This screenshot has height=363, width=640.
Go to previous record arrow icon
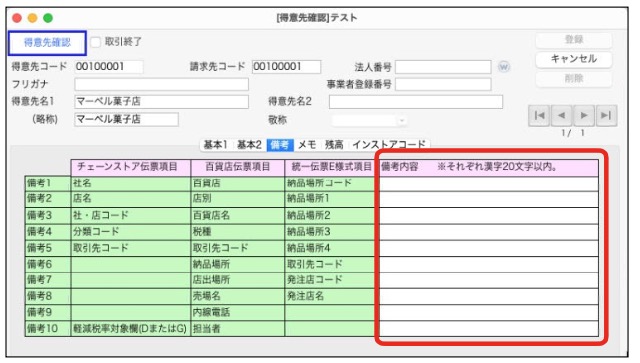[561, 116]
